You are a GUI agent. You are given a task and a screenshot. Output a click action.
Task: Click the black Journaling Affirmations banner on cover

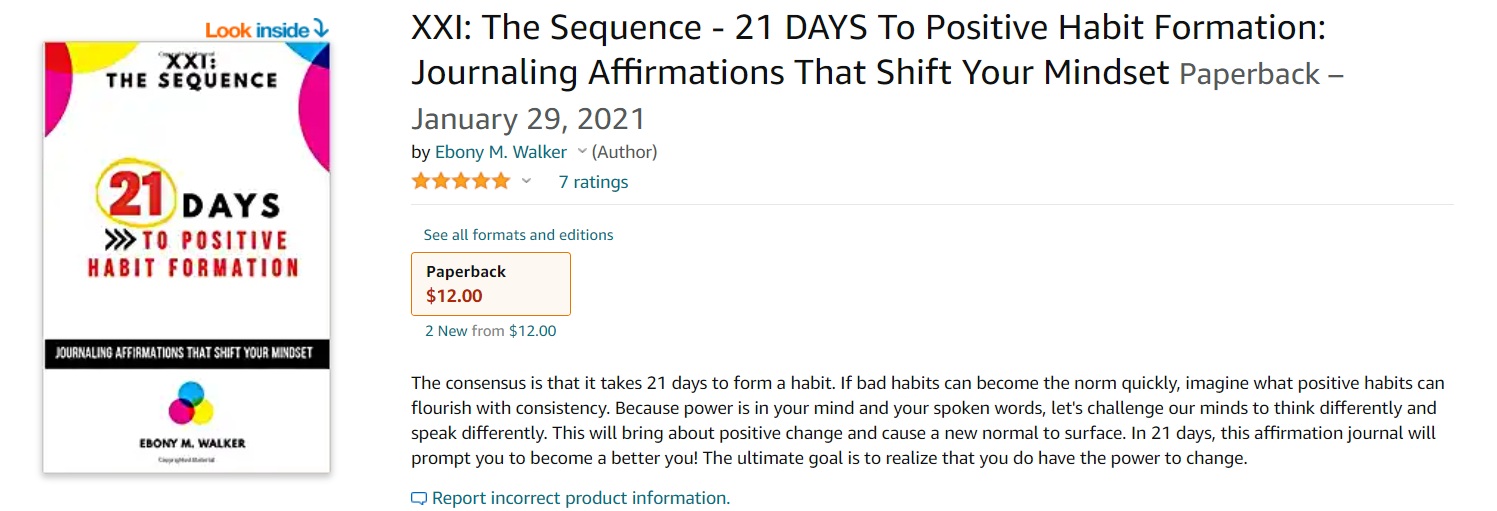point(187,353)
